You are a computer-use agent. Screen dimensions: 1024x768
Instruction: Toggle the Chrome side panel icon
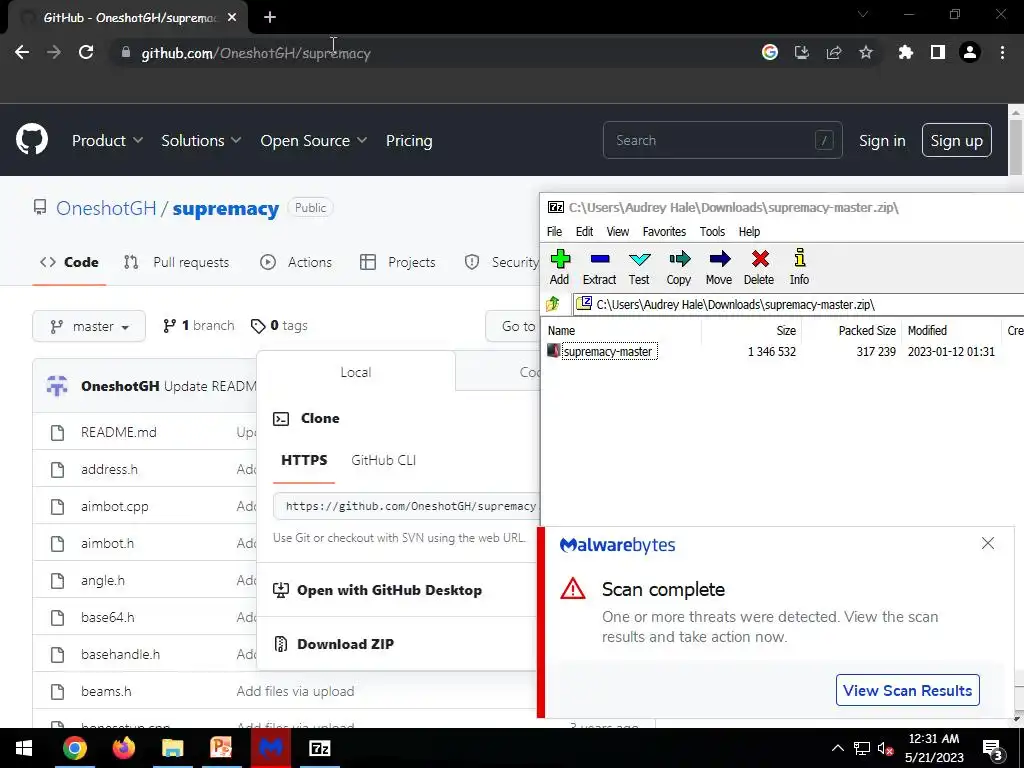pyautogui.click(x=938, y=52)
